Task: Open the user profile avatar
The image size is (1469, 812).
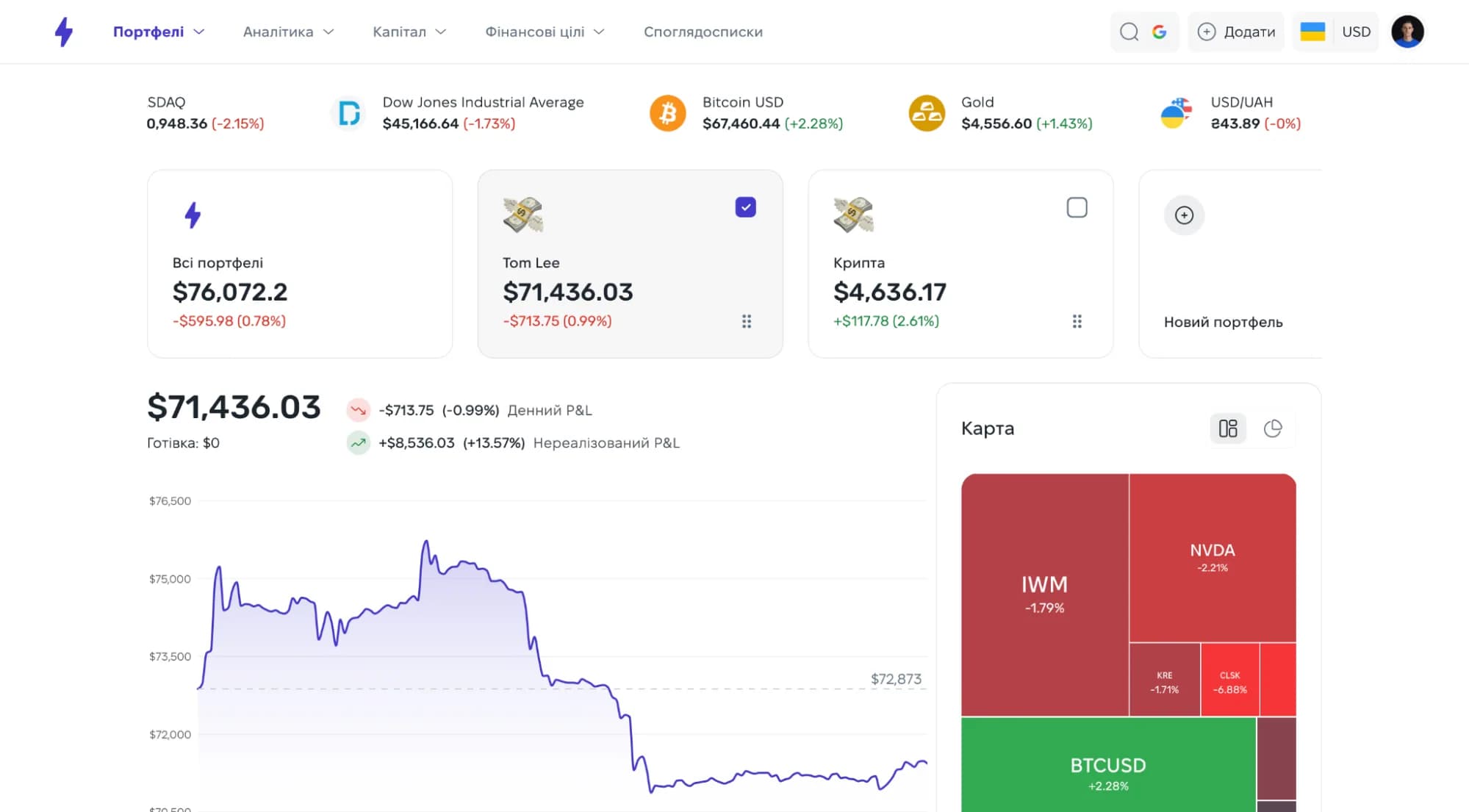Action: coord(1407,32)
